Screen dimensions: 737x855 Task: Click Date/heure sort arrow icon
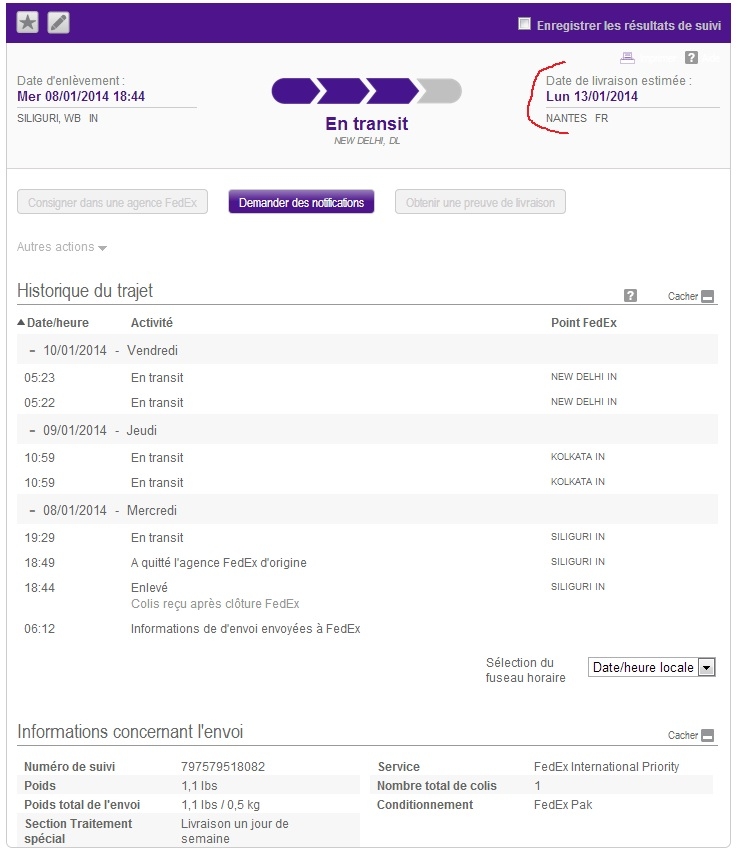[21, 322]
